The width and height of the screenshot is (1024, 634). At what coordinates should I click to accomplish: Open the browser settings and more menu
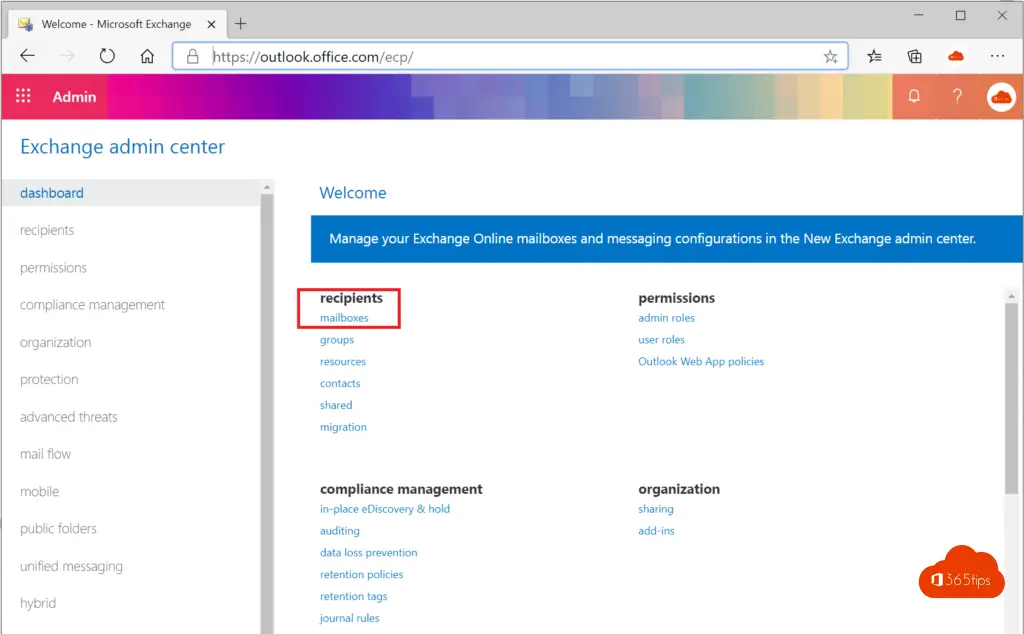click(x=997, y=56)
